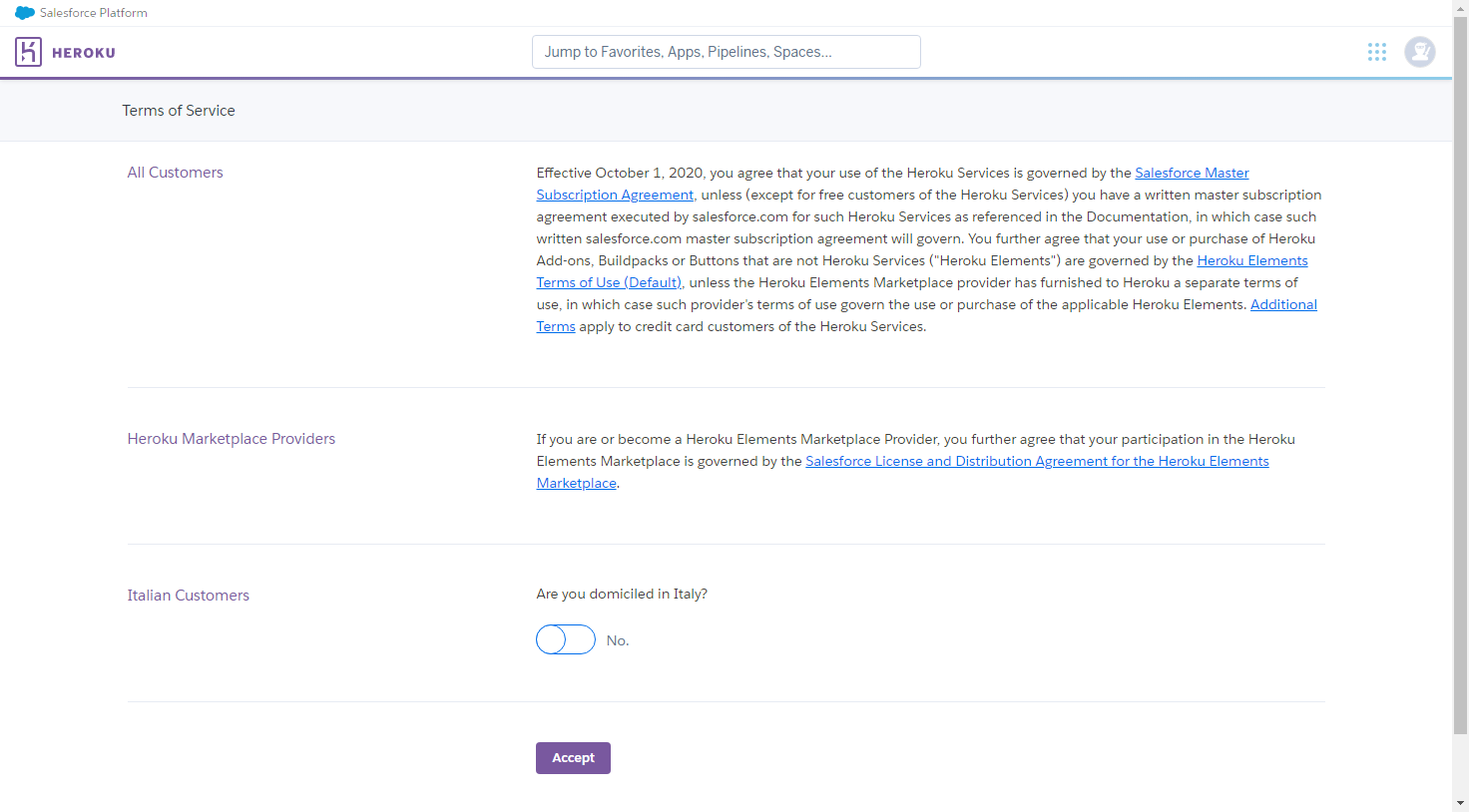Click the scrollbar up arrow
The width and height of the screenshot is (1469, 812).
coord(1460,7)
